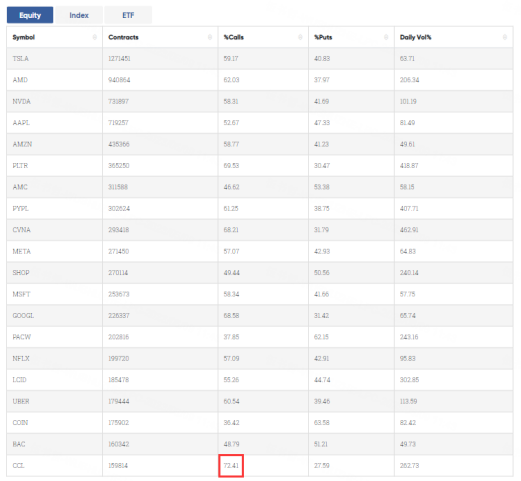Image resolution: width=521 pixels, height=481 pixels.
Task: Click the %Puts column header
Action: [x=352, y=37]
